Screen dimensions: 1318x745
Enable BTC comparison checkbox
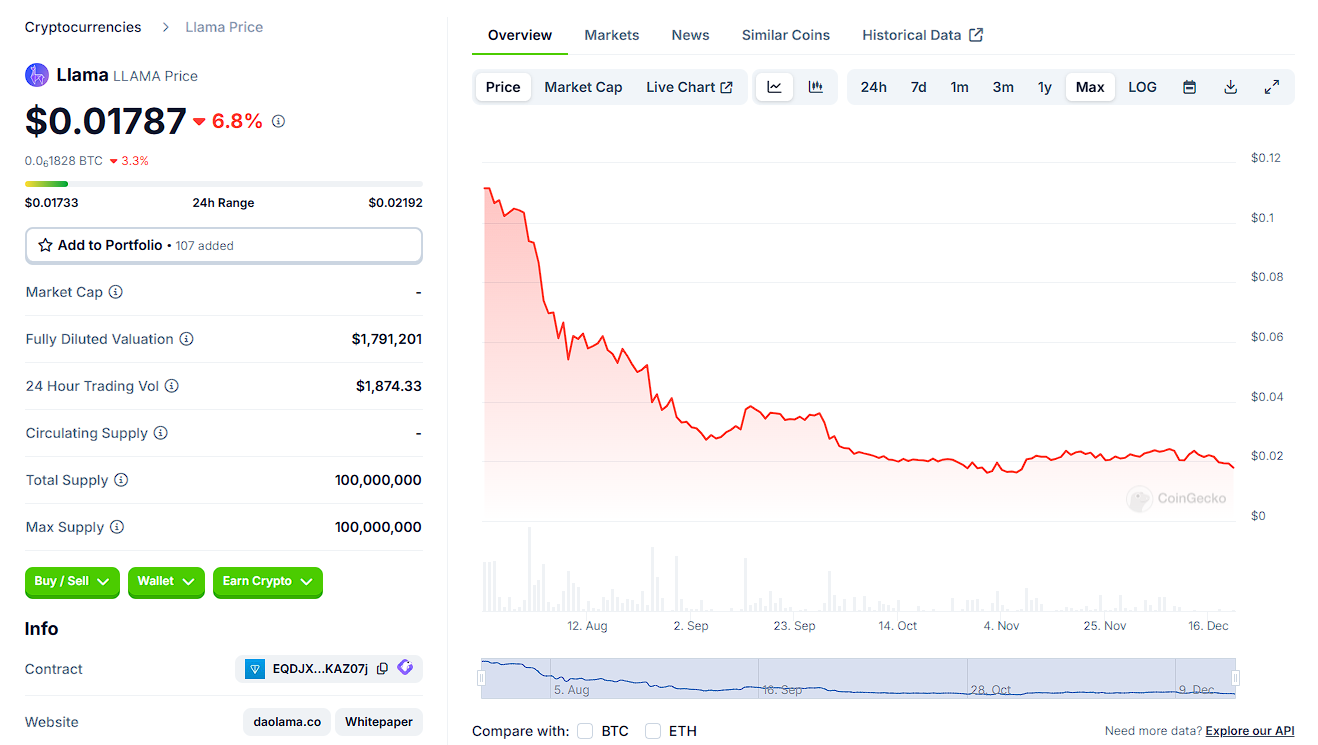[x=585, y=731]
